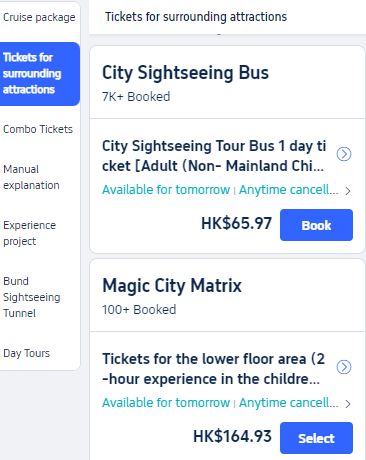The width and height of the screenshot is (366, 460).
Task: Open City Sightseeing Tour Bus ticket details icon
Action: [344, 154]
